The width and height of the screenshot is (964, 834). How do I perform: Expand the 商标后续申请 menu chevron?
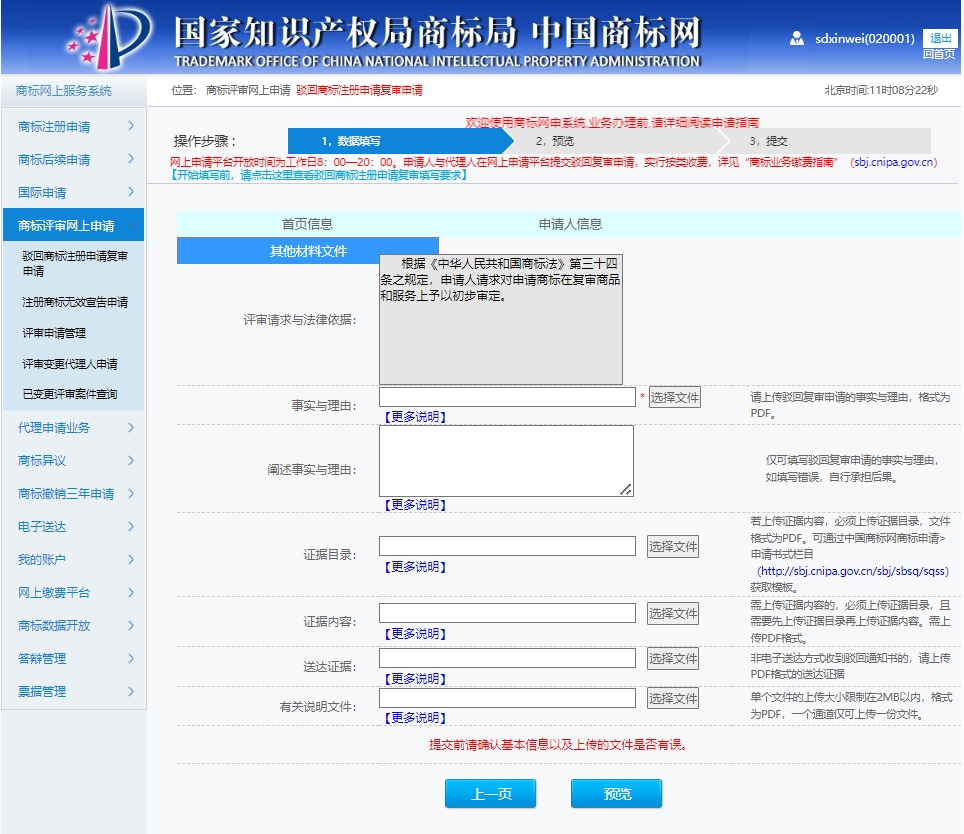click(131, 159)
